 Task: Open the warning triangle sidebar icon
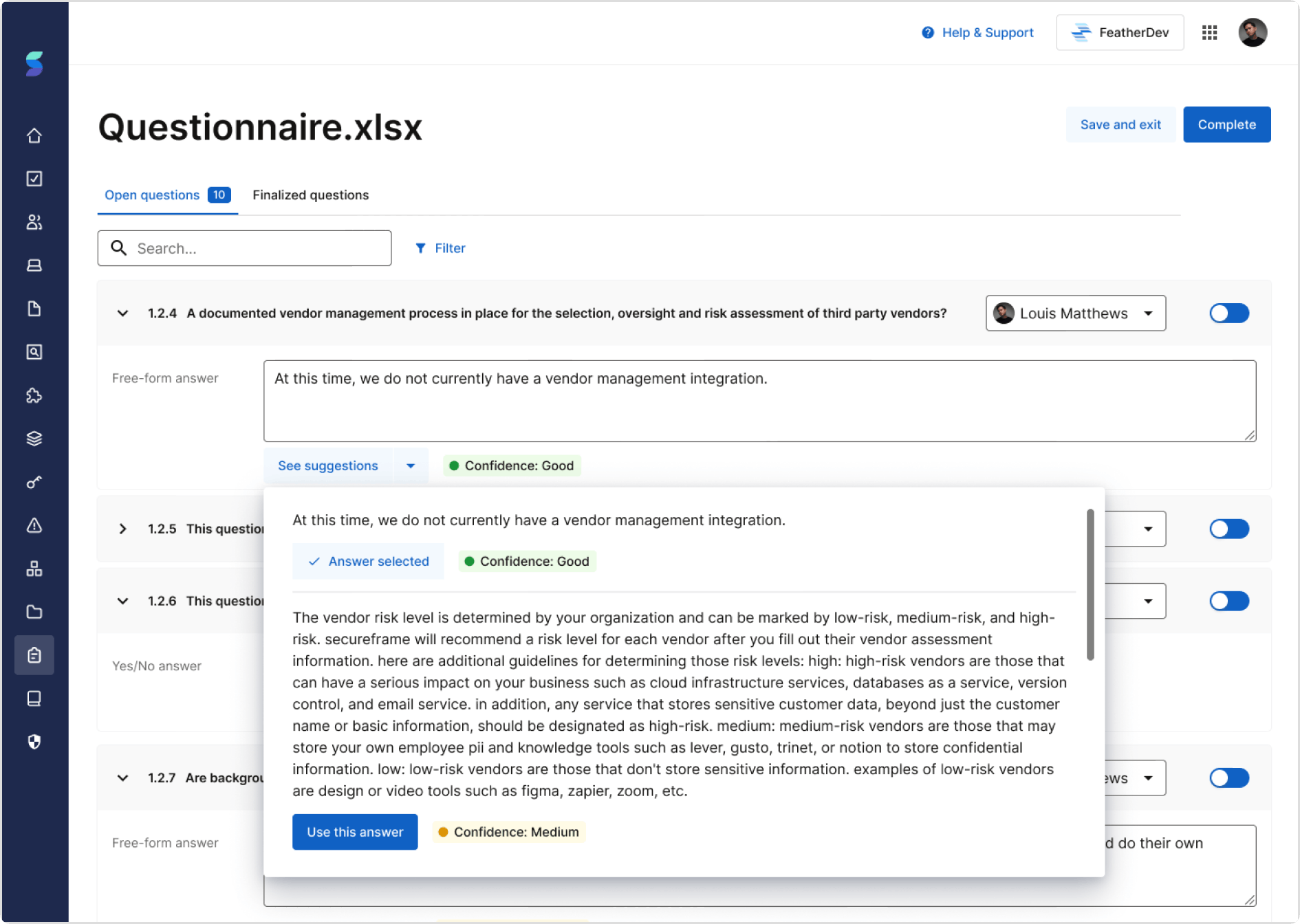coord(34,526)
